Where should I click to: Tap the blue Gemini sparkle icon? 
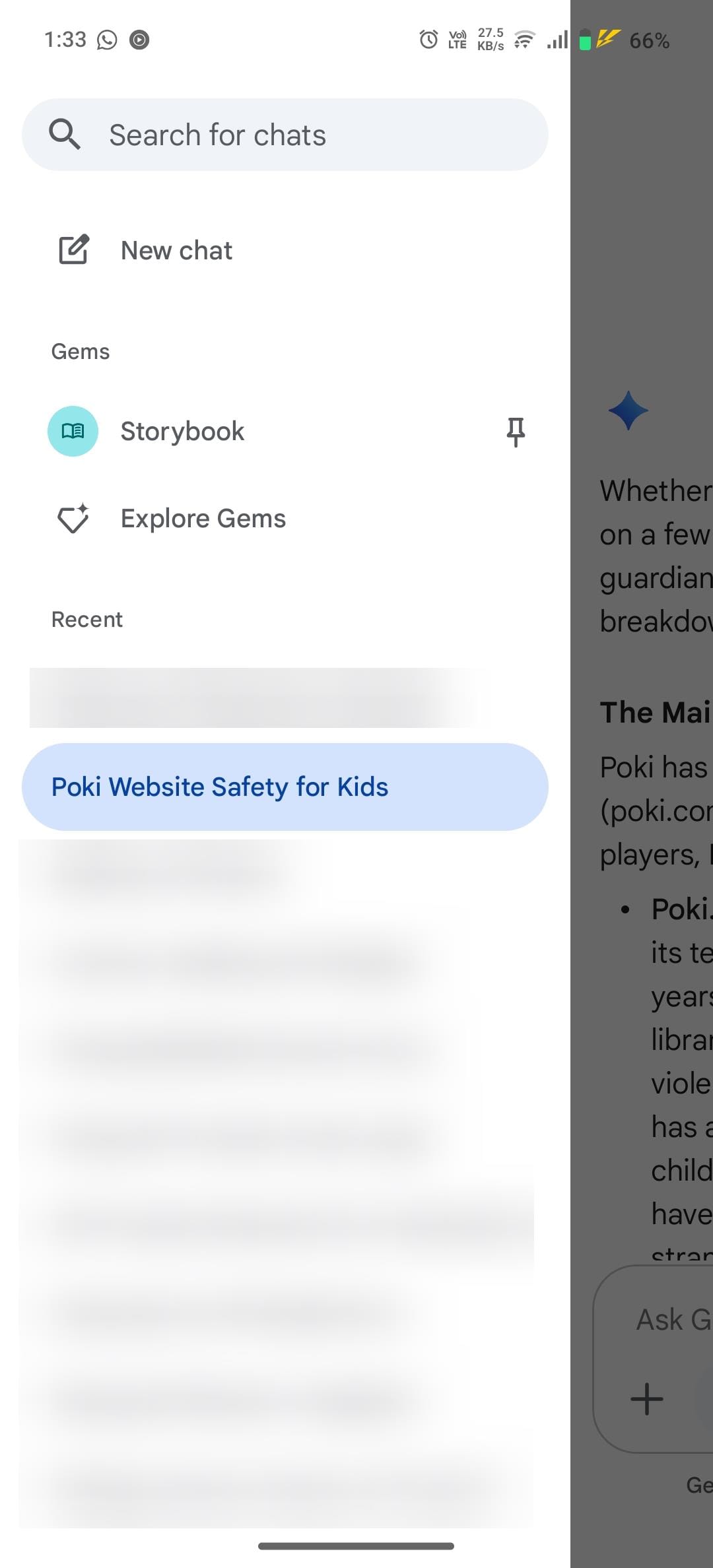point(628,410)
